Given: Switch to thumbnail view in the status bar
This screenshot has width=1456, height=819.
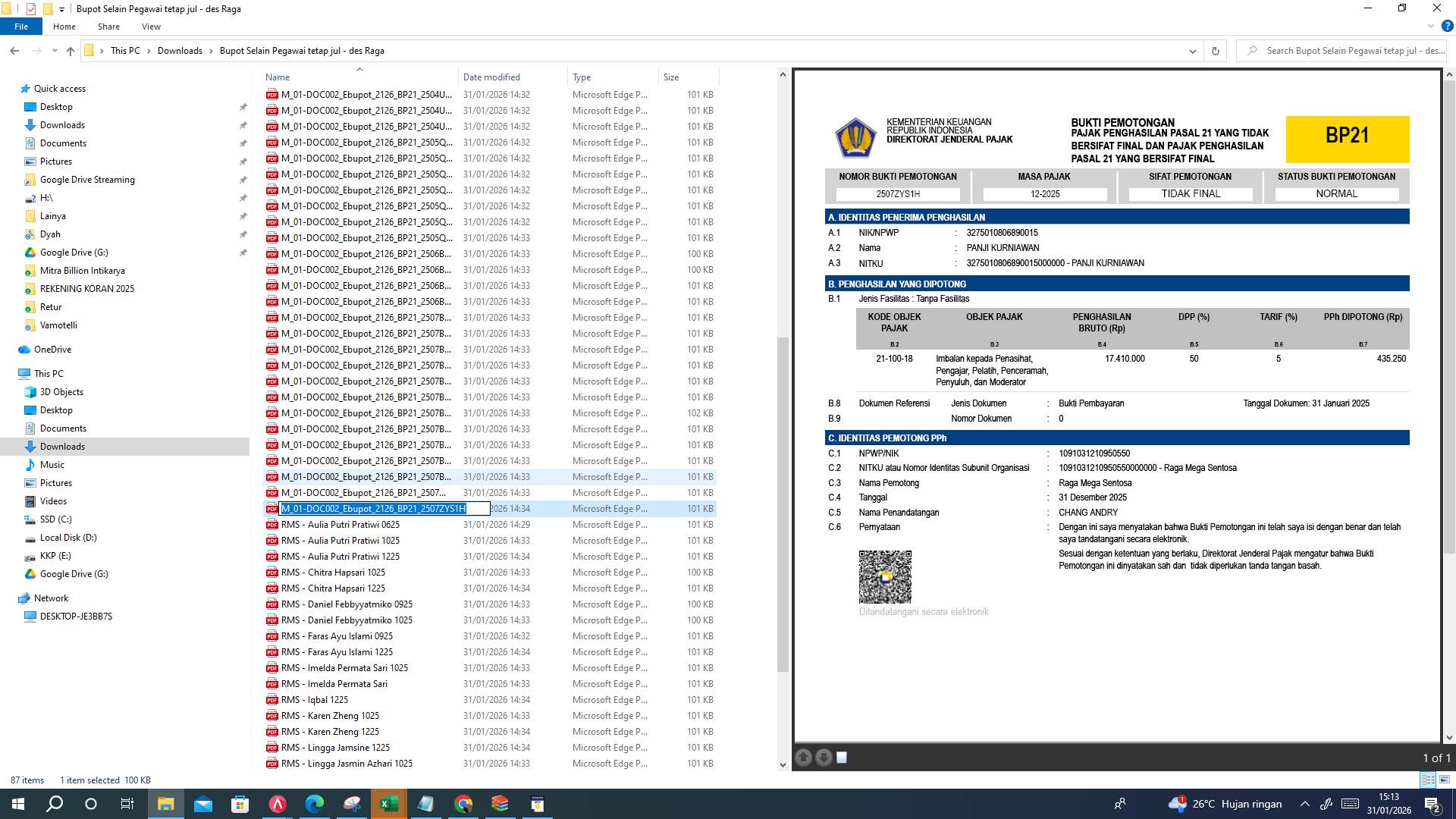Looking at the screenshot, I should coord(1445,780).
